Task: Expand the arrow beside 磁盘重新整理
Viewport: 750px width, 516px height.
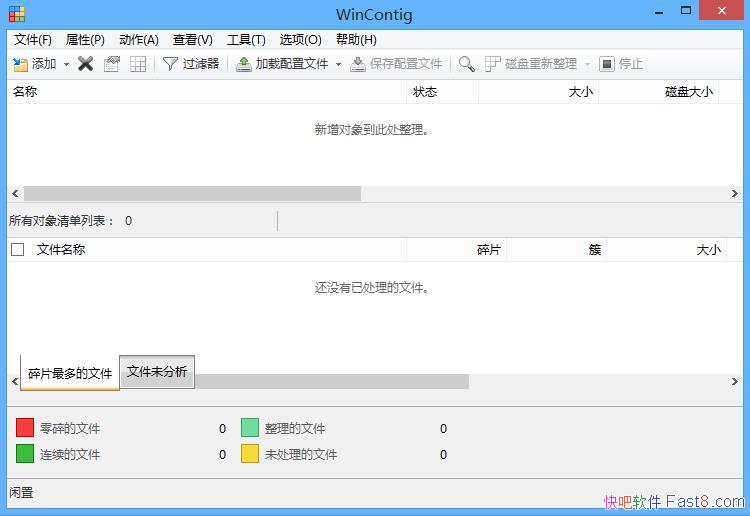Action: (587, 64)
